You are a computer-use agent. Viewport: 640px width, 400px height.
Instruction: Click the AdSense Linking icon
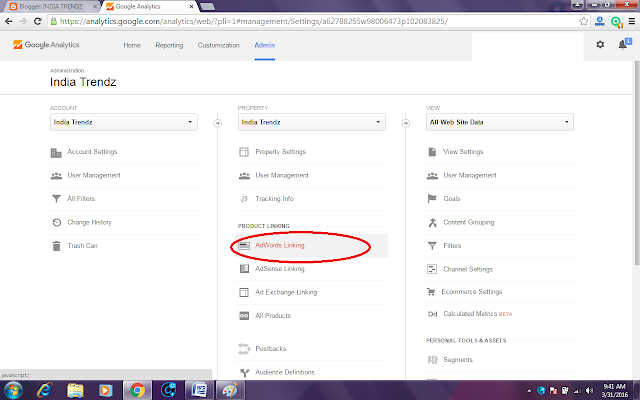[244, 269]
